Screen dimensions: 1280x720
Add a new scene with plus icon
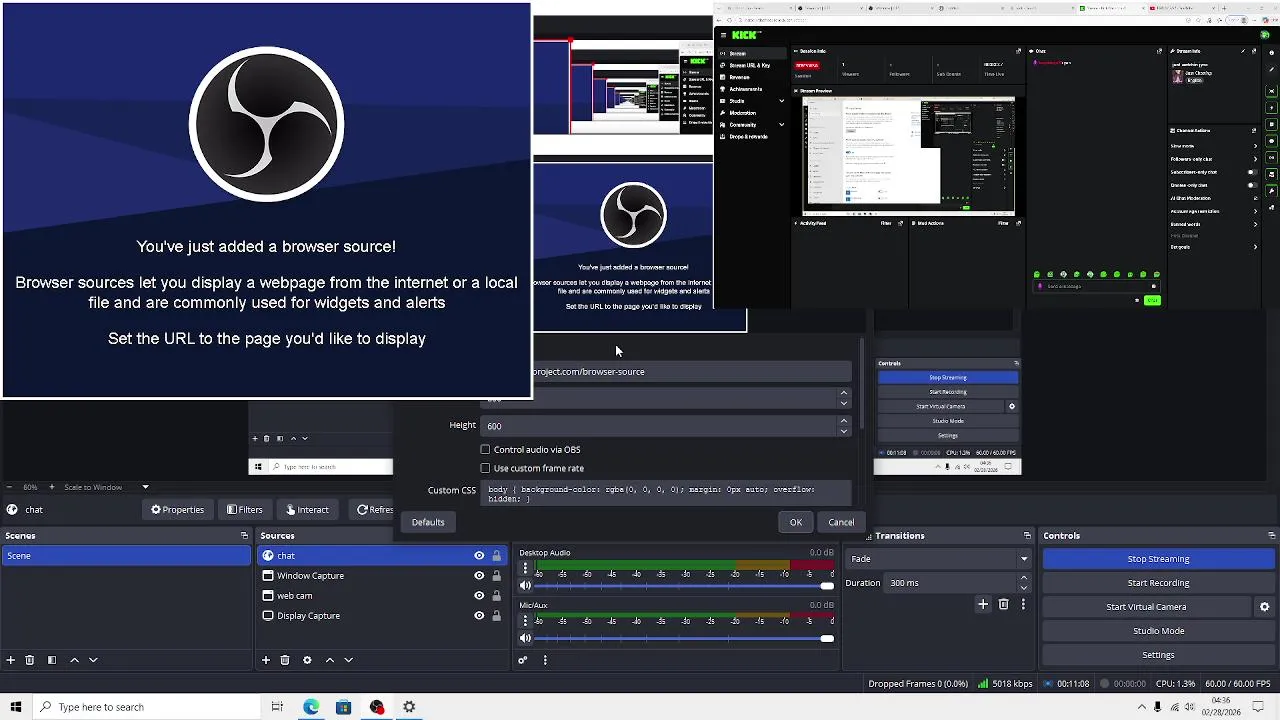pos(11,660)
